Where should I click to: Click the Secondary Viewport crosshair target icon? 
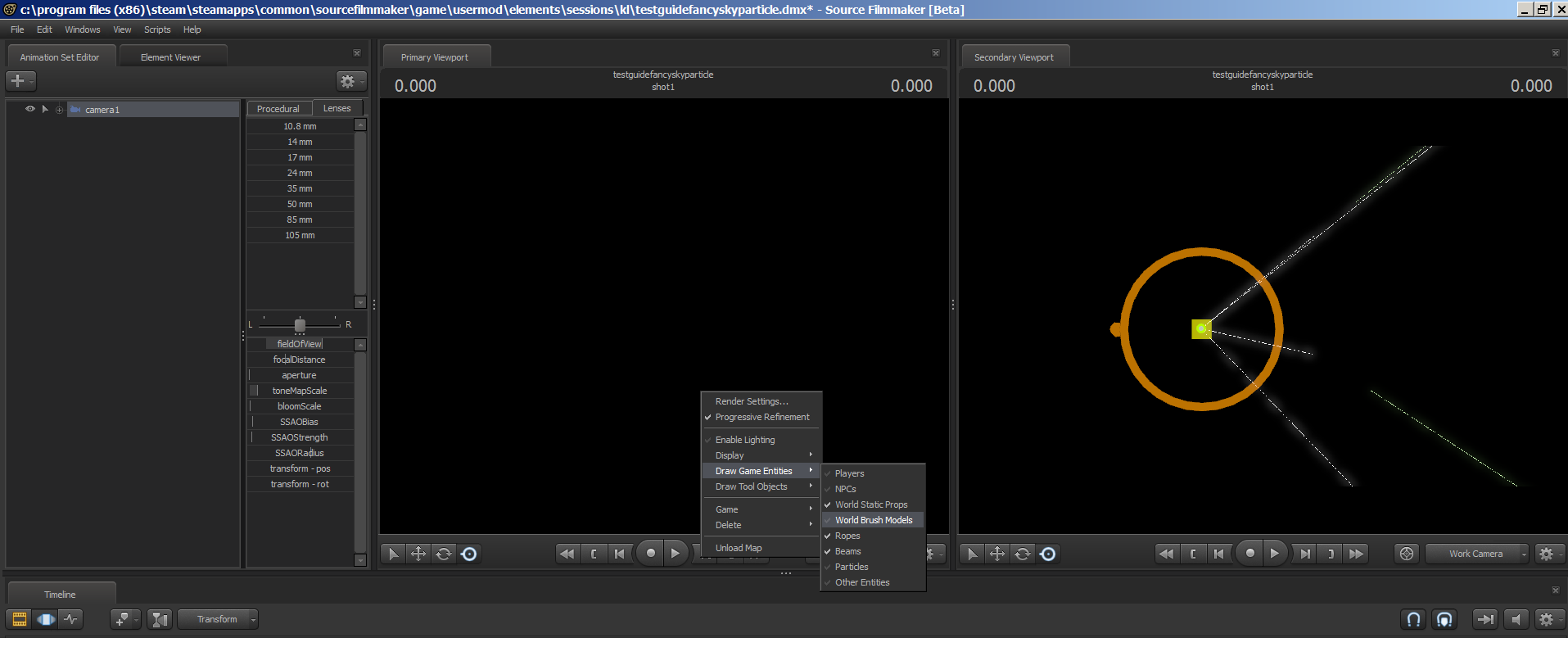[x=1406, y=554]
